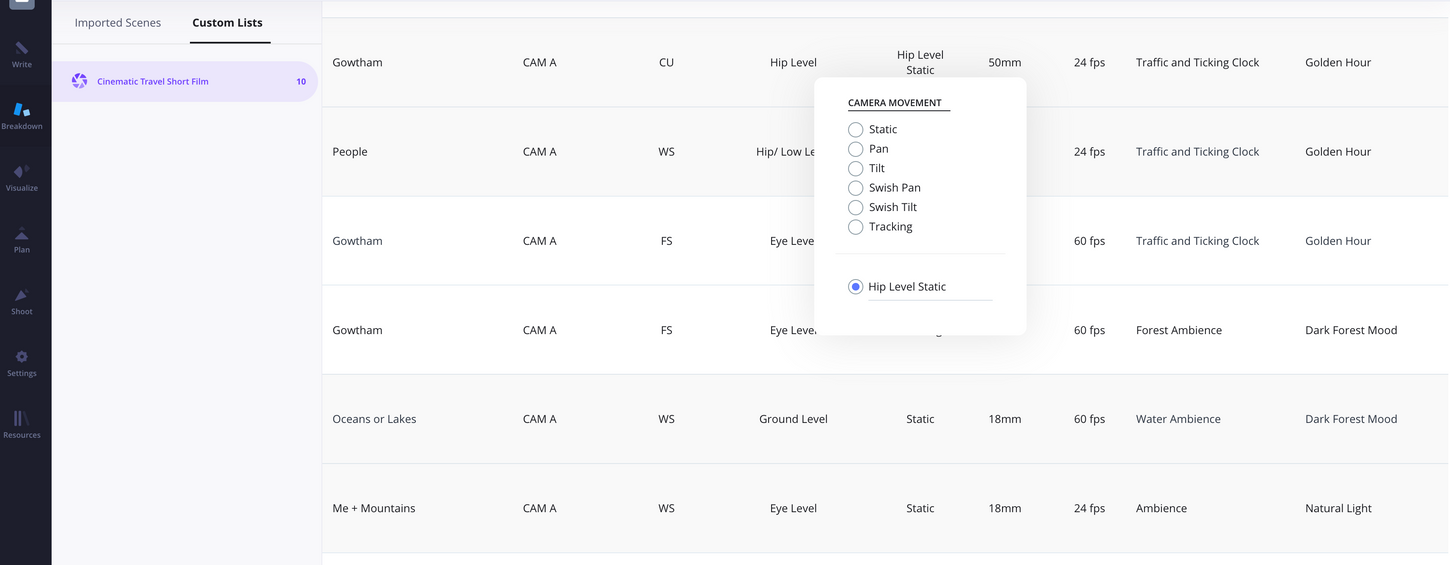Choose the Tracking radio button
The width and height of the screenshot is (1450, 565).
[856, 227]
